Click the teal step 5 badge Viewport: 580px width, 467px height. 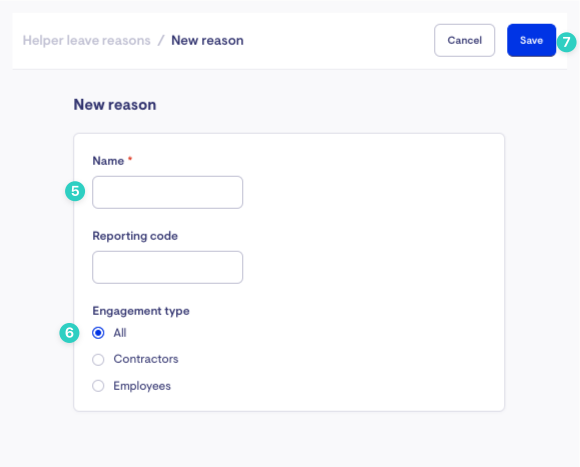75,191
